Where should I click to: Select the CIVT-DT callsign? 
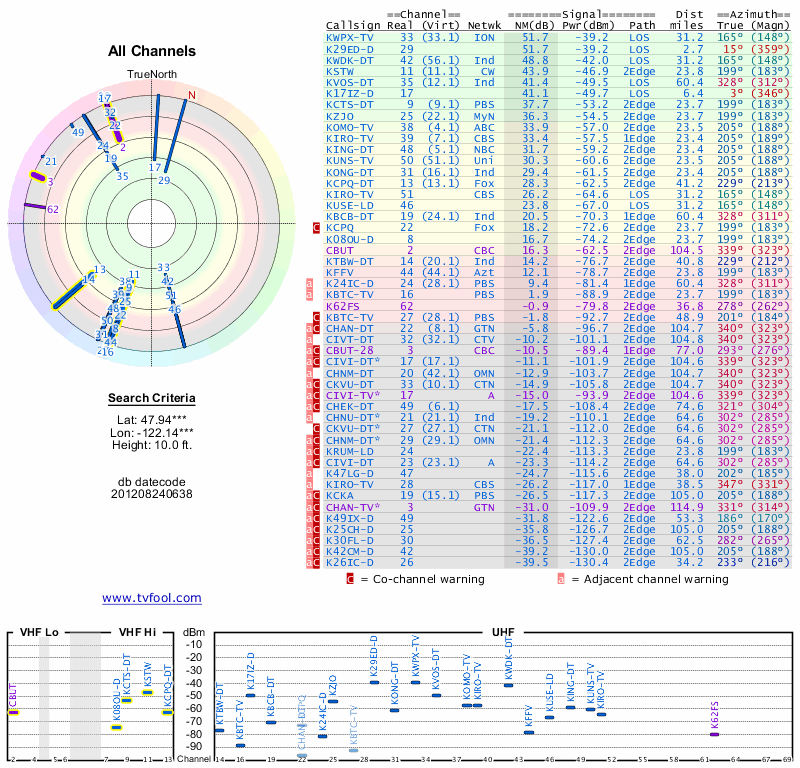pyautogui.click(x=349, y=340)
